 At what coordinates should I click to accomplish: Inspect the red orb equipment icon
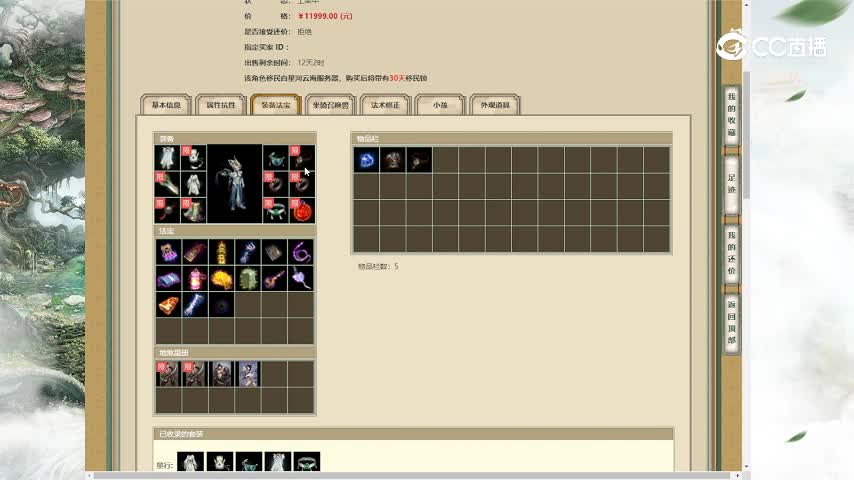302,210
